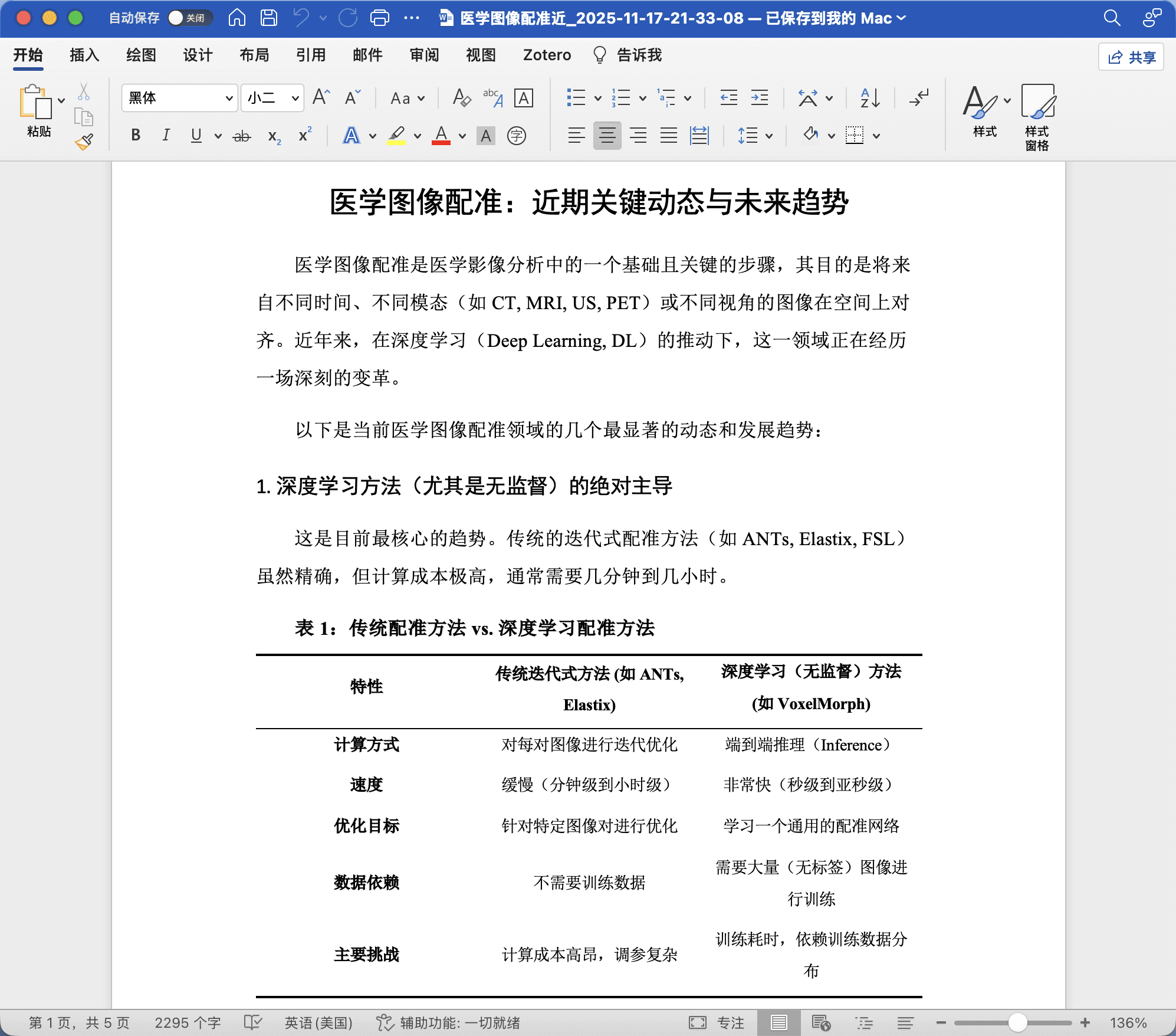
Task: Toggle bold formatting
Action: [136, 136]
